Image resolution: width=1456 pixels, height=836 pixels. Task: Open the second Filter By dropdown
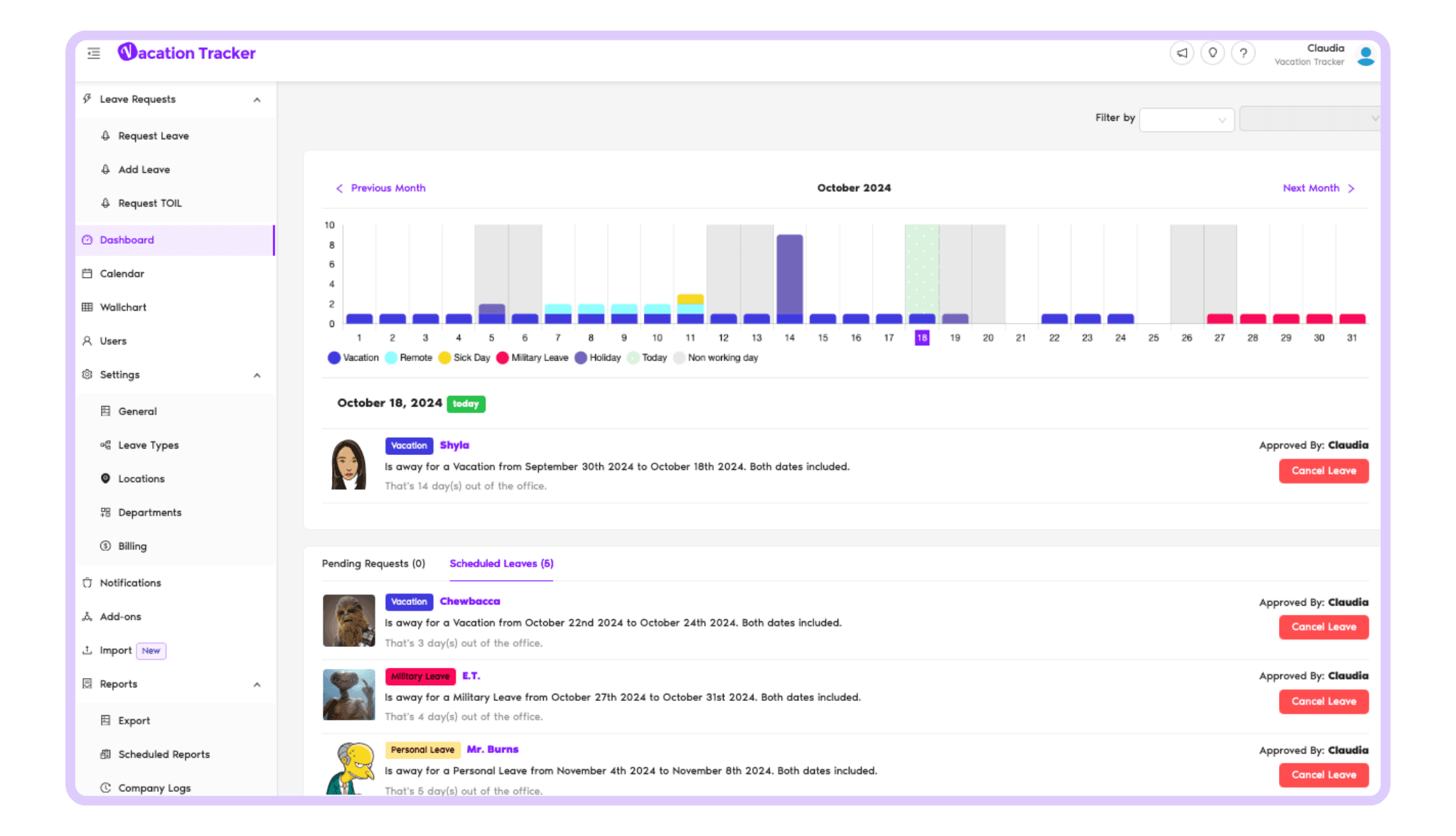coord(1310,118)
